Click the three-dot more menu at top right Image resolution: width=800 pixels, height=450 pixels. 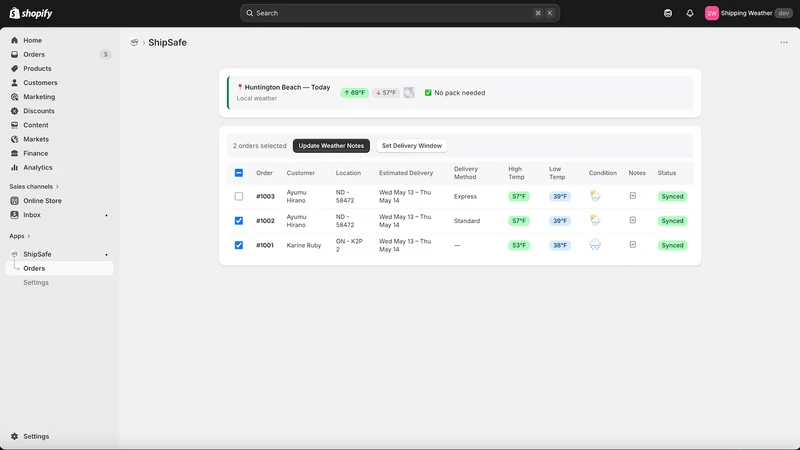click(784, 42)
